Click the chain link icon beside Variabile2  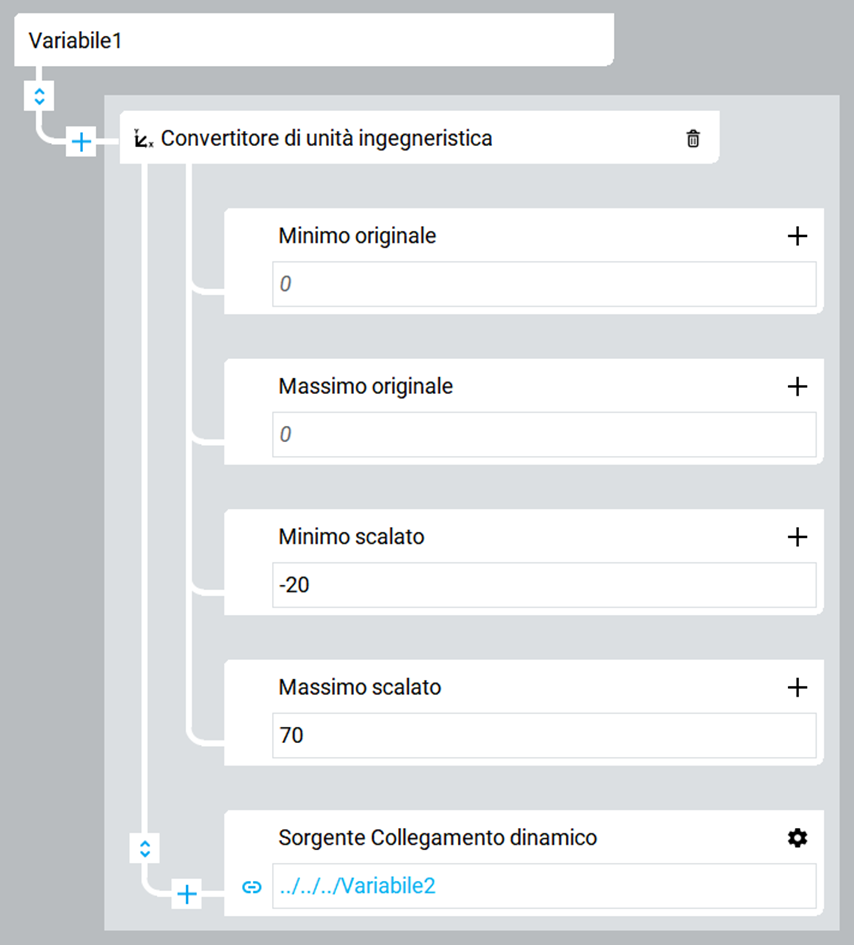[251, 887]
